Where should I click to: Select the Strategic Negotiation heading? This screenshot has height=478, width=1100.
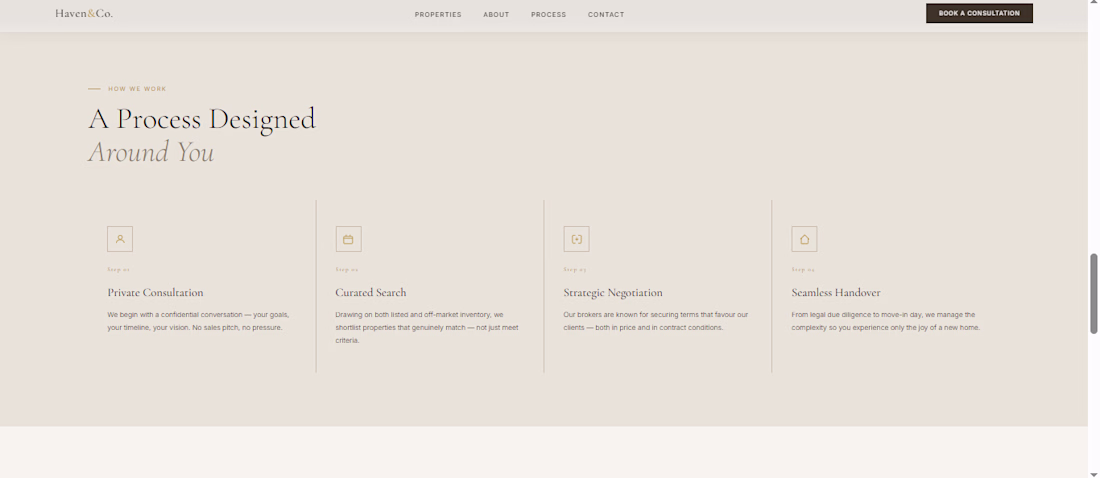click(612, 293)
